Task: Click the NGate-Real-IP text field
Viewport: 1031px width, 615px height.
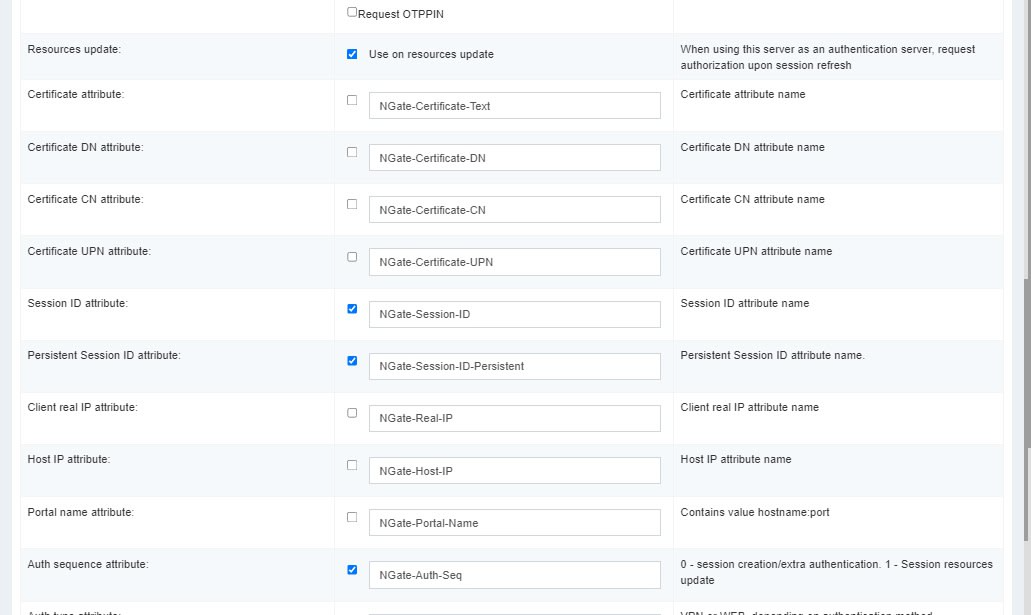Action: (514, 418)
